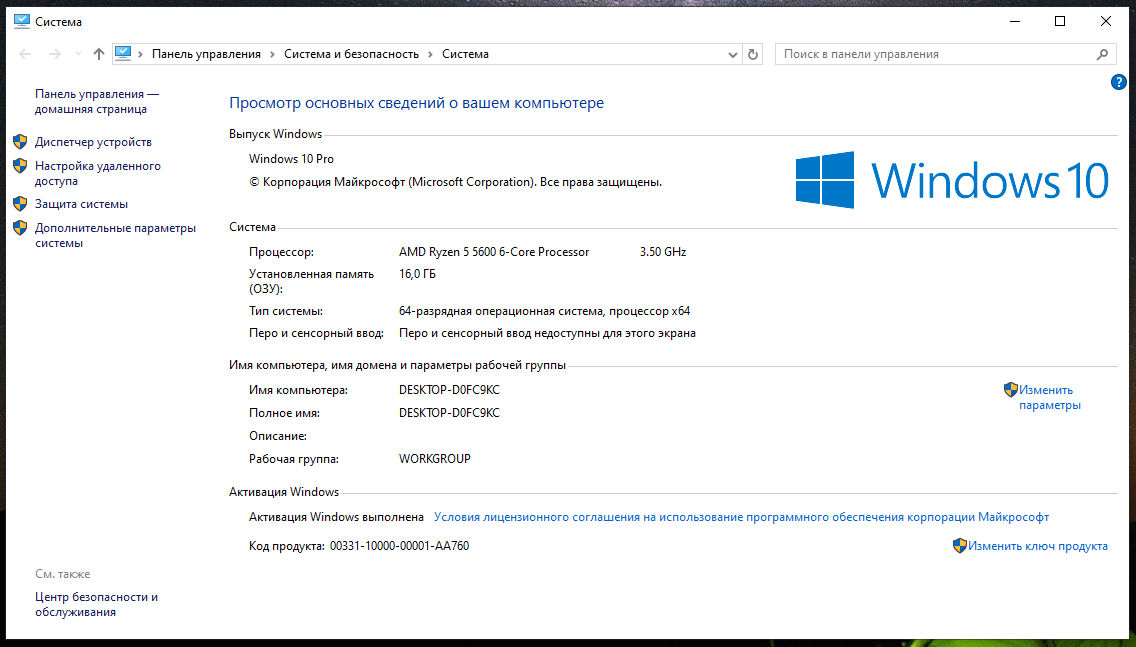This screenshot has width=1136, height=647.
Task: Open 'Панель управления' breadcrumb
Action: 206,54
